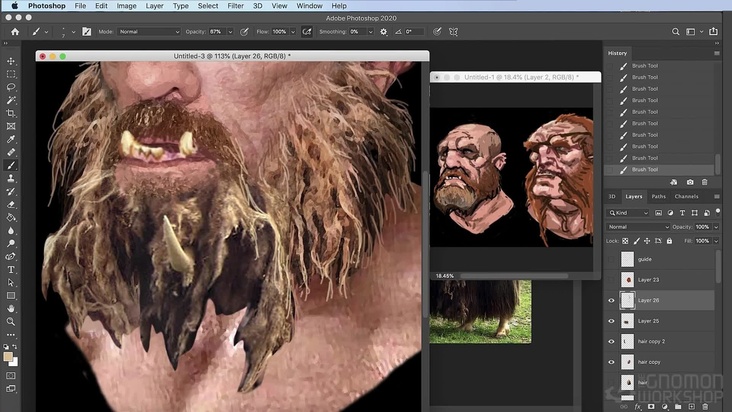Select the Frame tool
This screenshot has height=412, width=732.
[11, 126]
